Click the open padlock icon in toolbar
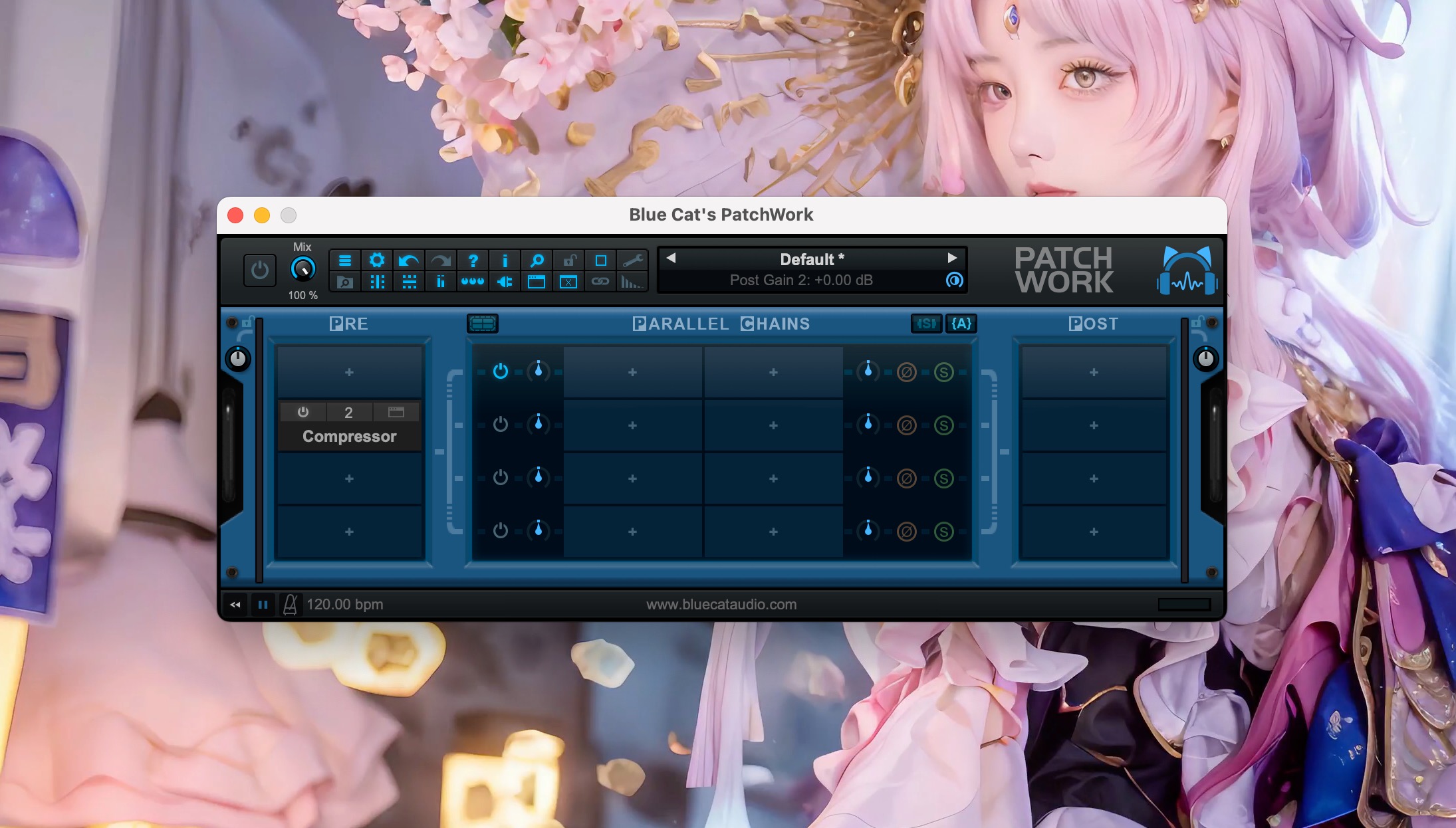 [568, 260]
